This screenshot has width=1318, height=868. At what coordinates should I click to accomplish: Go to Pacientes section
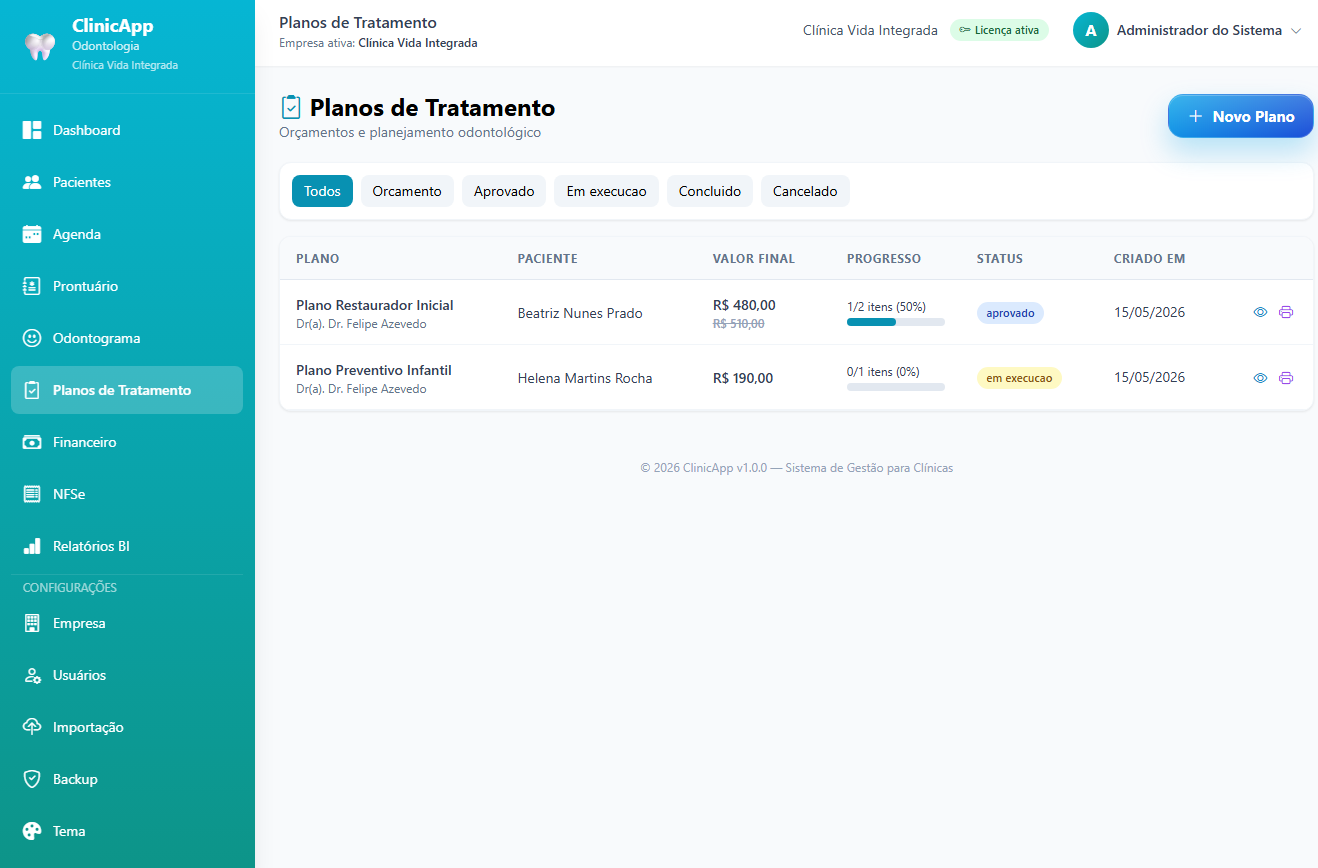pyautogui.click(x=127, y=182)
